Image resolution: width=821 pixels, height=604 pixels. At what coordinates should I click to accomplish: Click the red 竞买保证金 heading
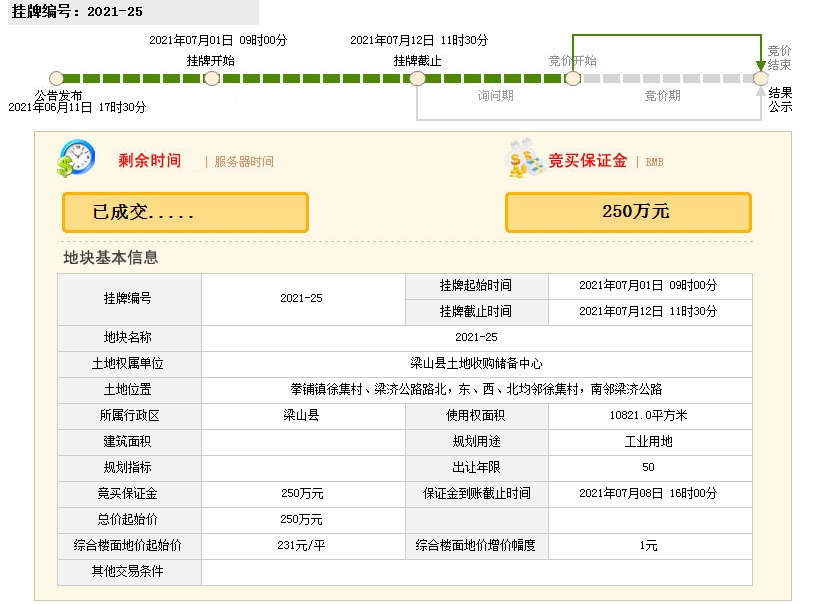click(x=587, y=160)
